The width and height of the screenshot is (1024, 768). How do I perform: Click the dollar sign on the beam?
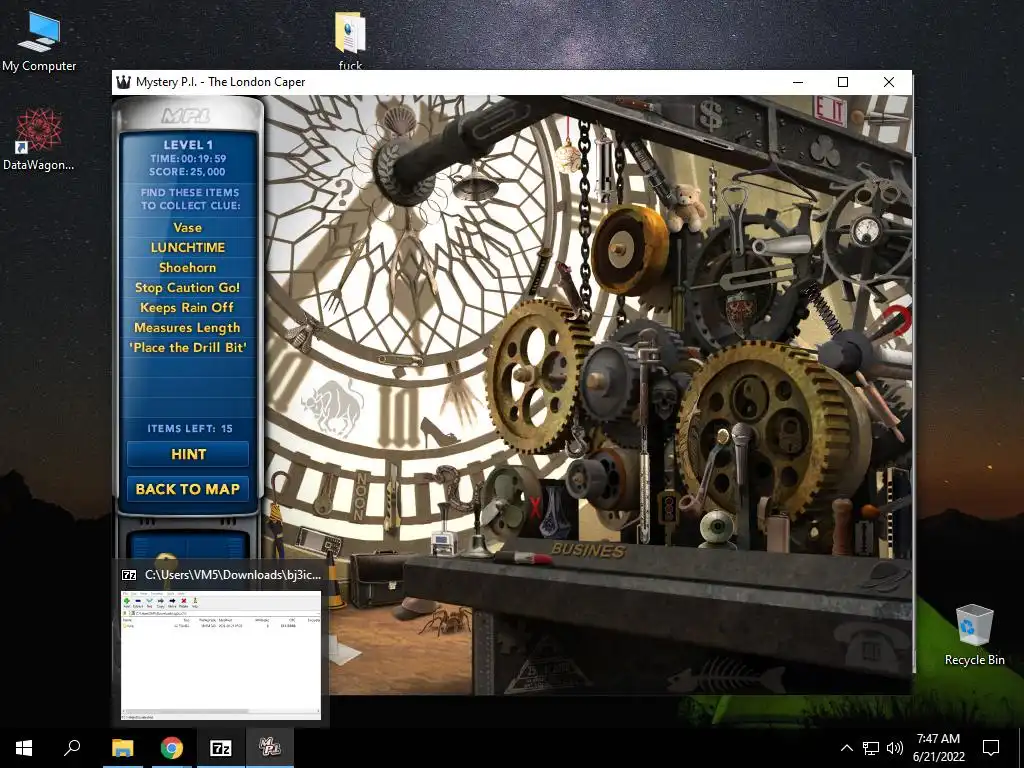711,115
